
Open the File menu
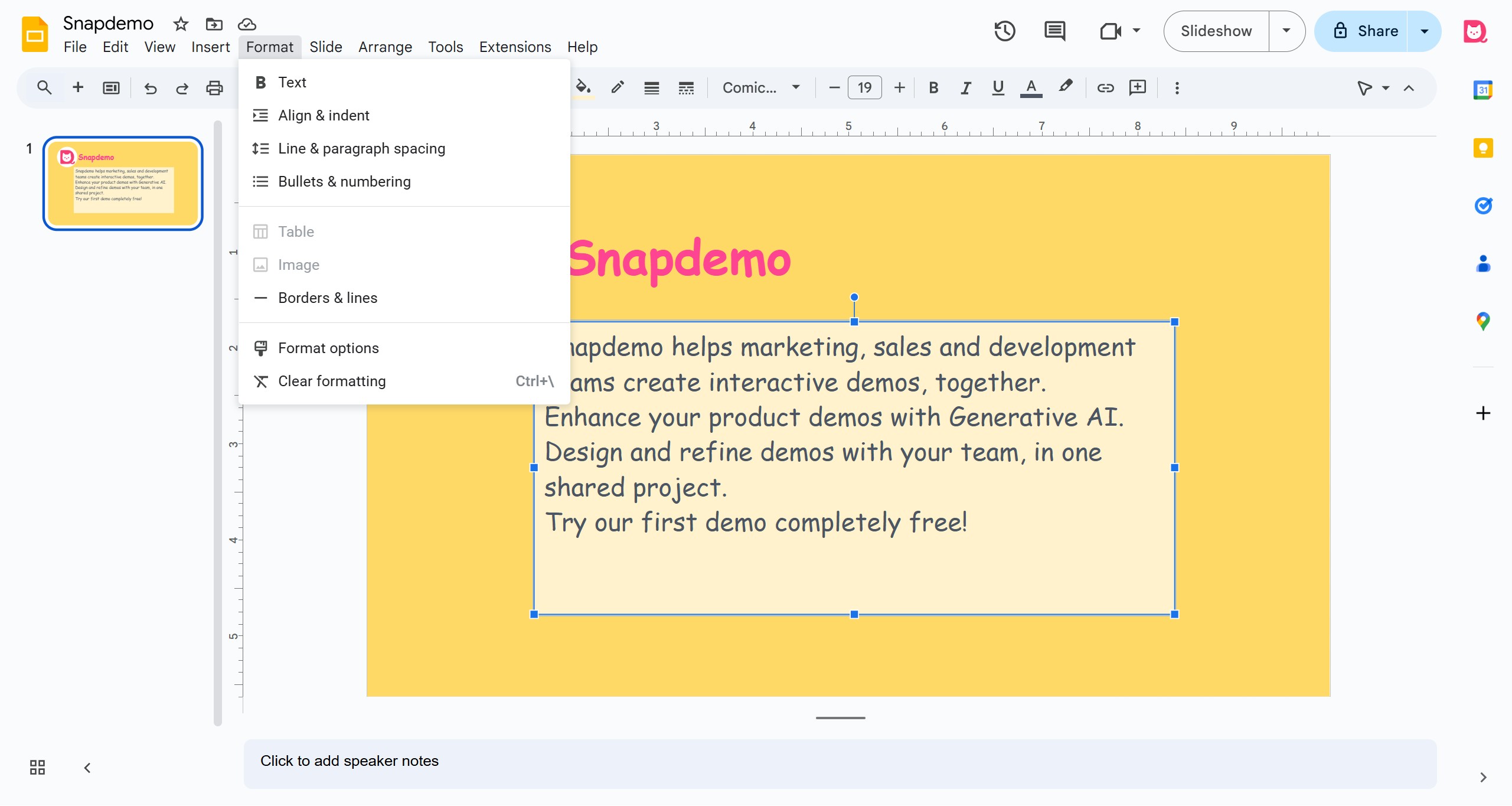[x=75, y=47]
